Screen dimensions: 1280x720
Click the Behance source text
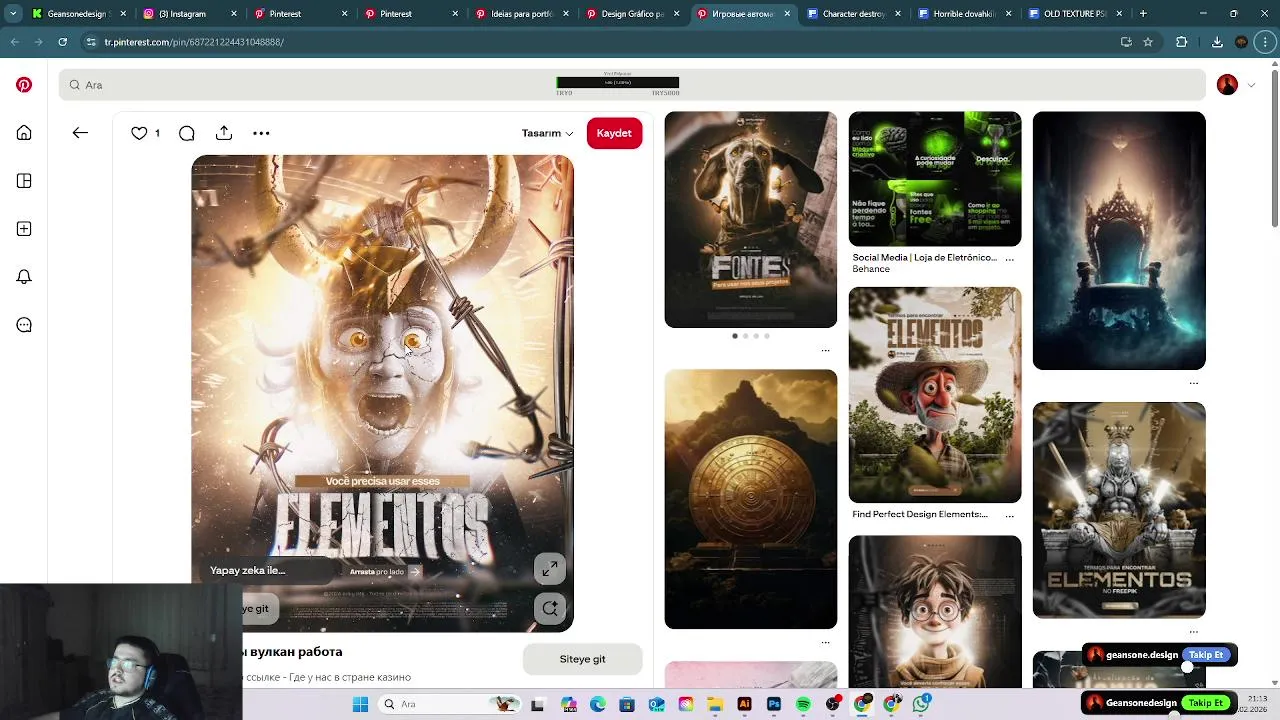871,269
